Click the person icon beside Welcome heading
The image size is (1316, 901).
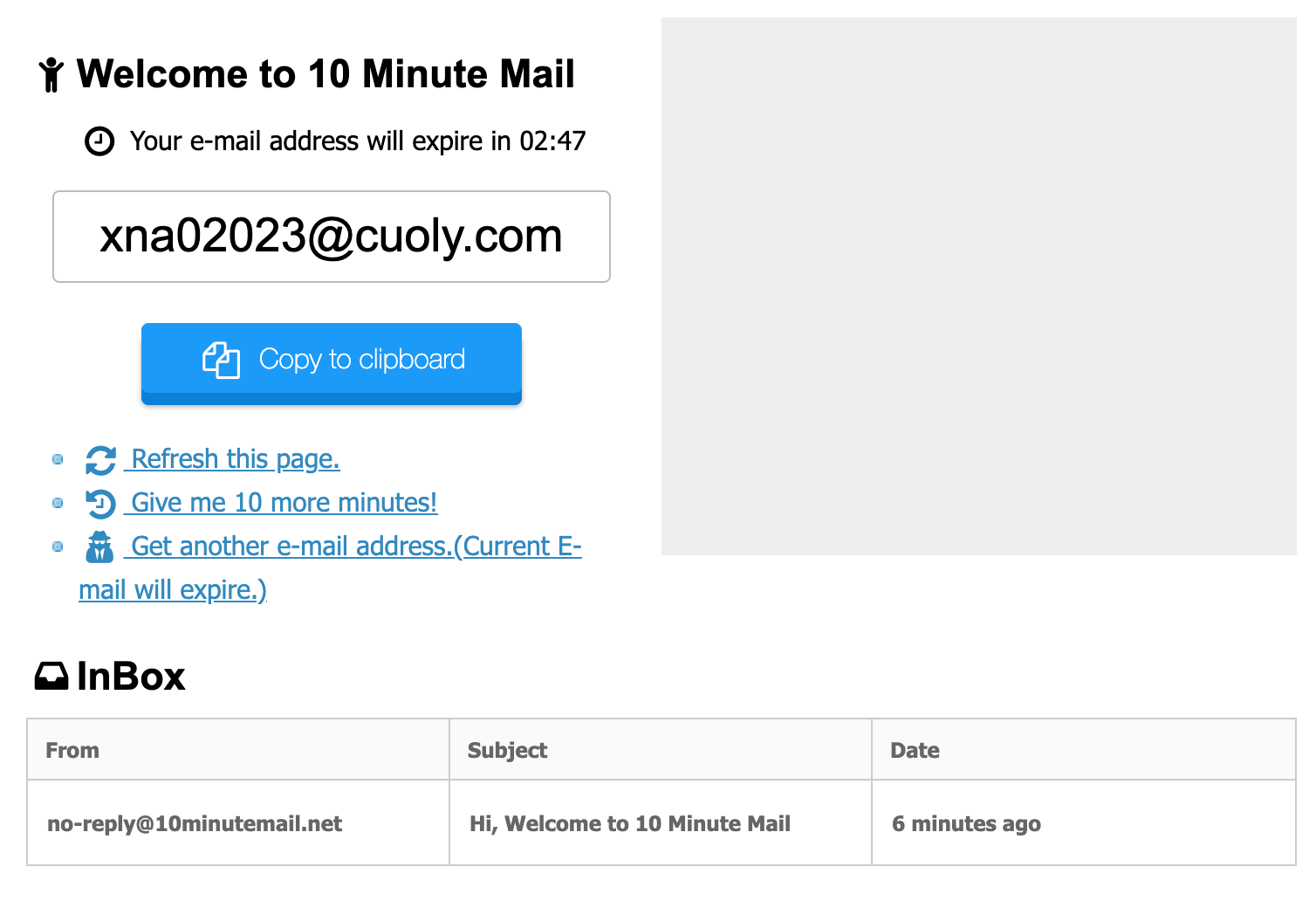point(51,75)
